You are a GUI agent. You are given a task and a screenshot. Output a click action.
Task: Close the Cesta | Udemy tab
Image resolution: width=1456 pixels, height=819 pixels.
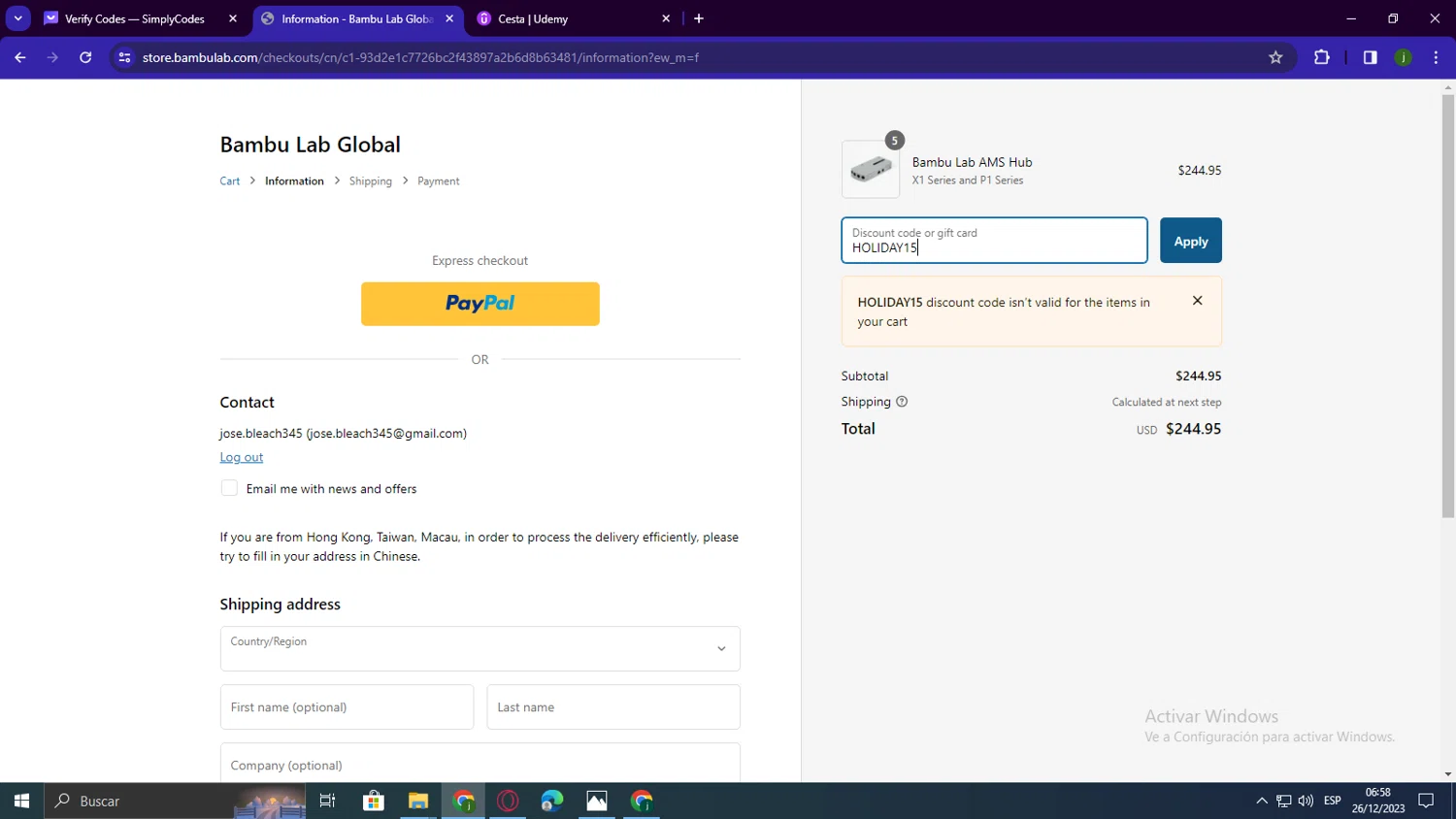click(x=666, y=18)
